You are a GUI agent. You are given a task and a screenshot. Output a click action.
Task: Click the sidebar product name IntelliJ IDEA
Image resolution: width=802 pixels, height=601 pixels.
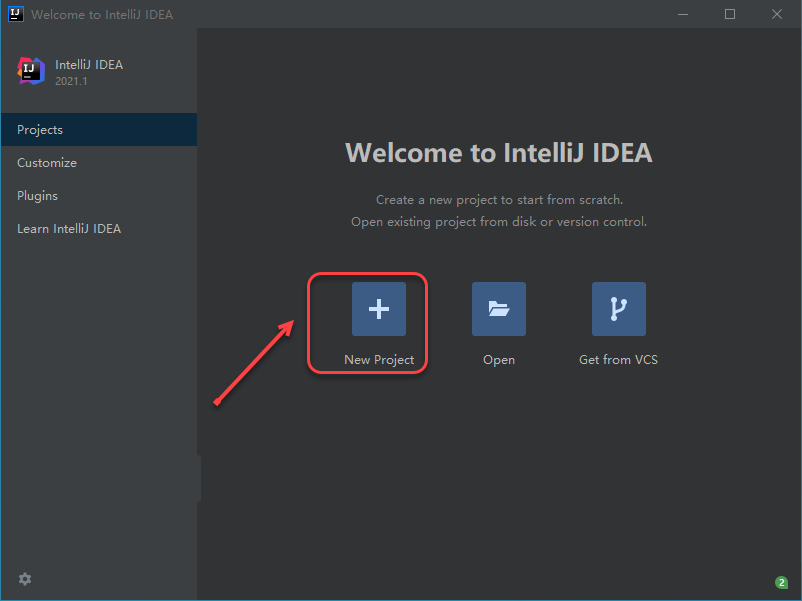click(89, 65)
